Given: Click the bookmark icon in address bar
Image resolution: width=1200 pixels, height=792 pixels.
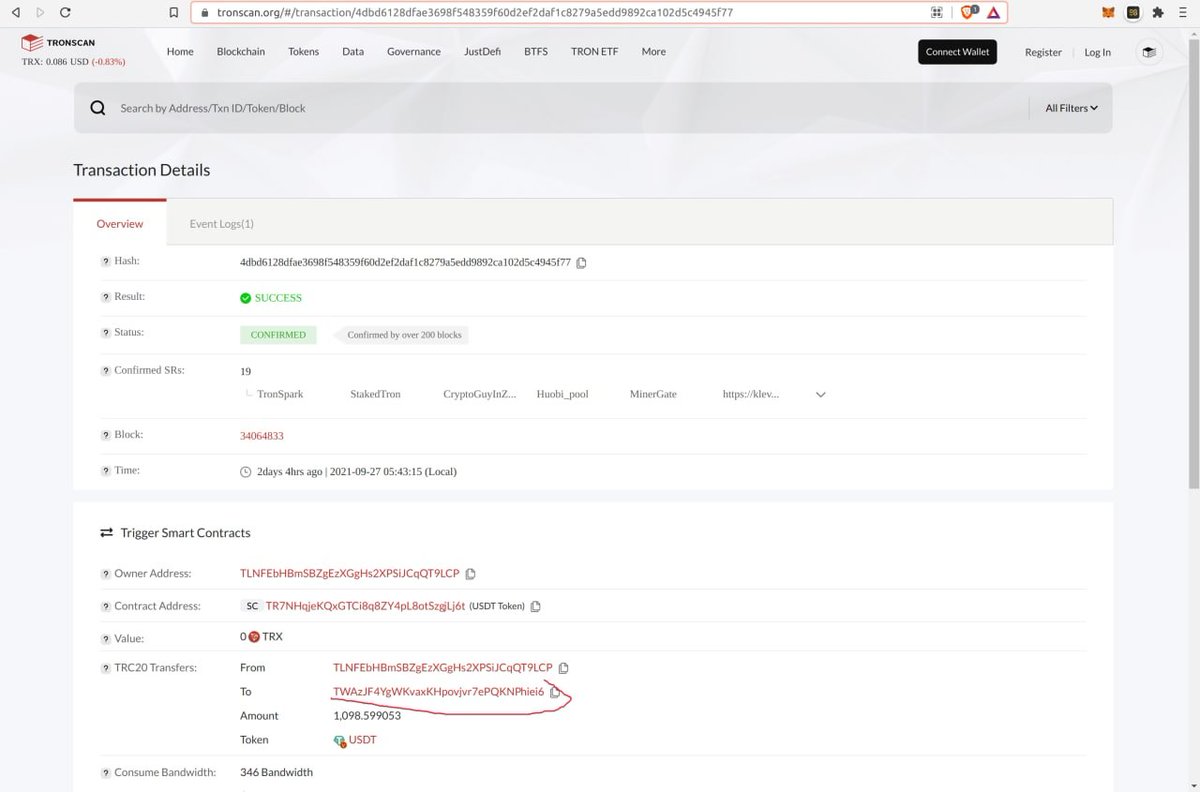Looking at the screenshot, I should 174,13.
